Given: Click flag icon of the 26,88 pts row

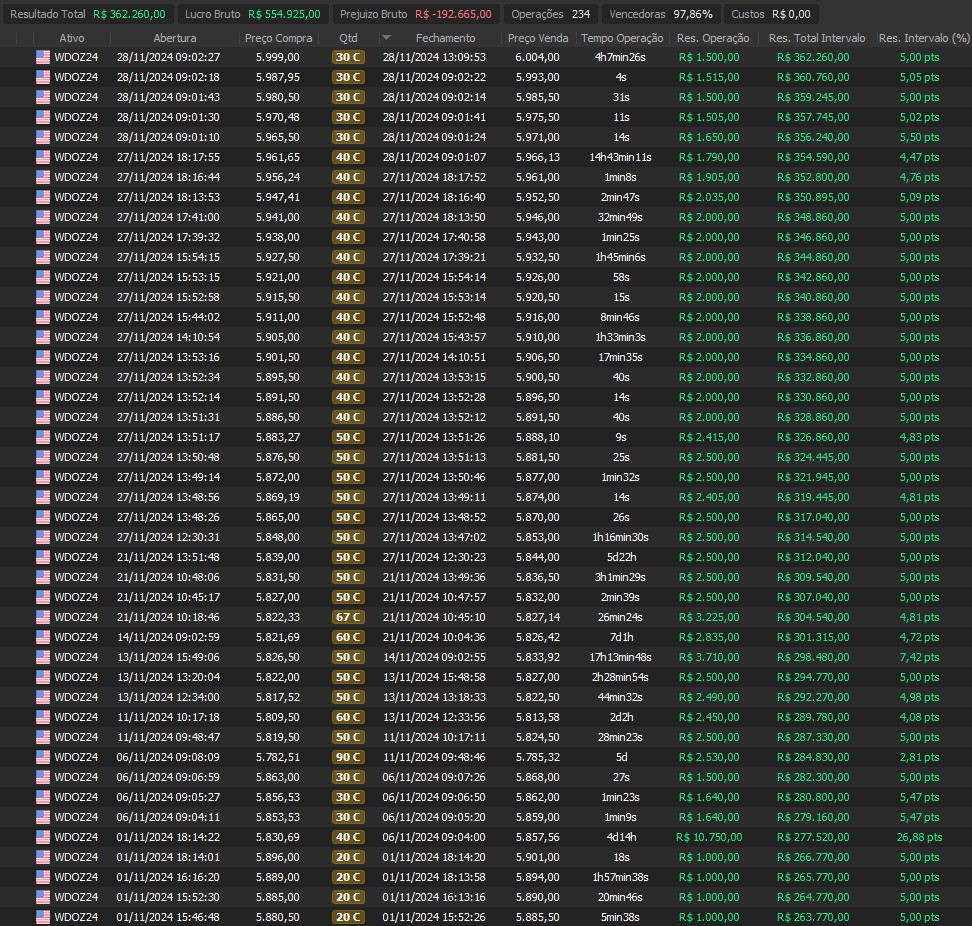Looking at the screenshot, I should click(x=42, y=837).
